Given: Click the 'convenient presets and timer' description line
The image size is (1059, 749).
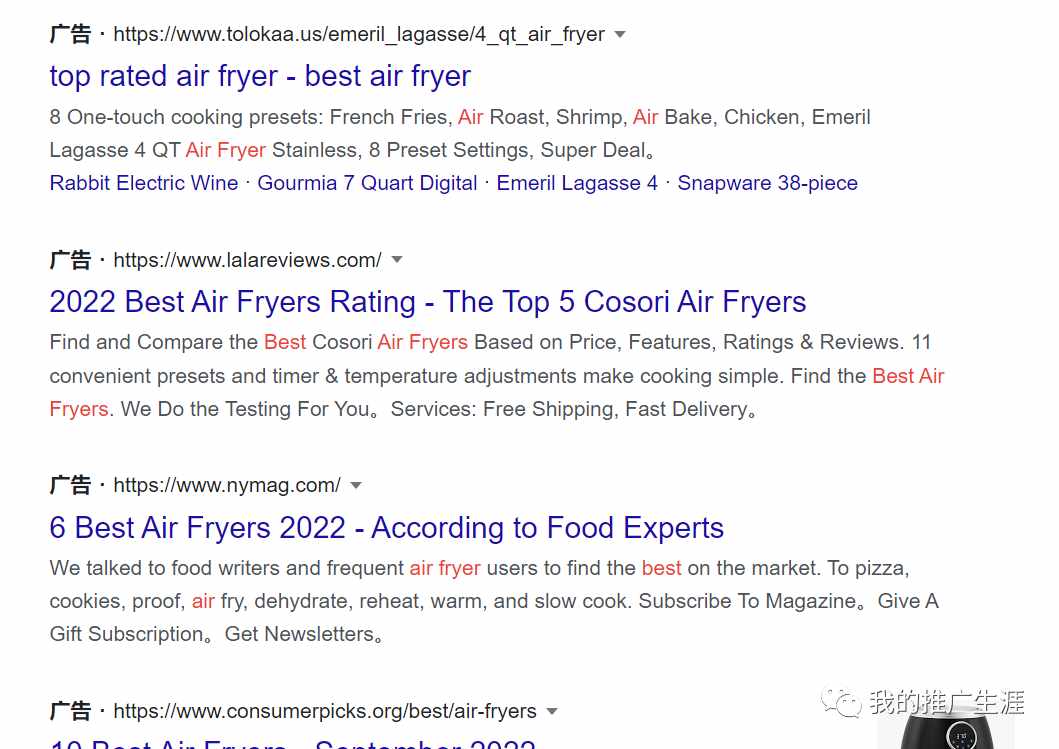Looking at the screenshot, I should pos(496,376).
